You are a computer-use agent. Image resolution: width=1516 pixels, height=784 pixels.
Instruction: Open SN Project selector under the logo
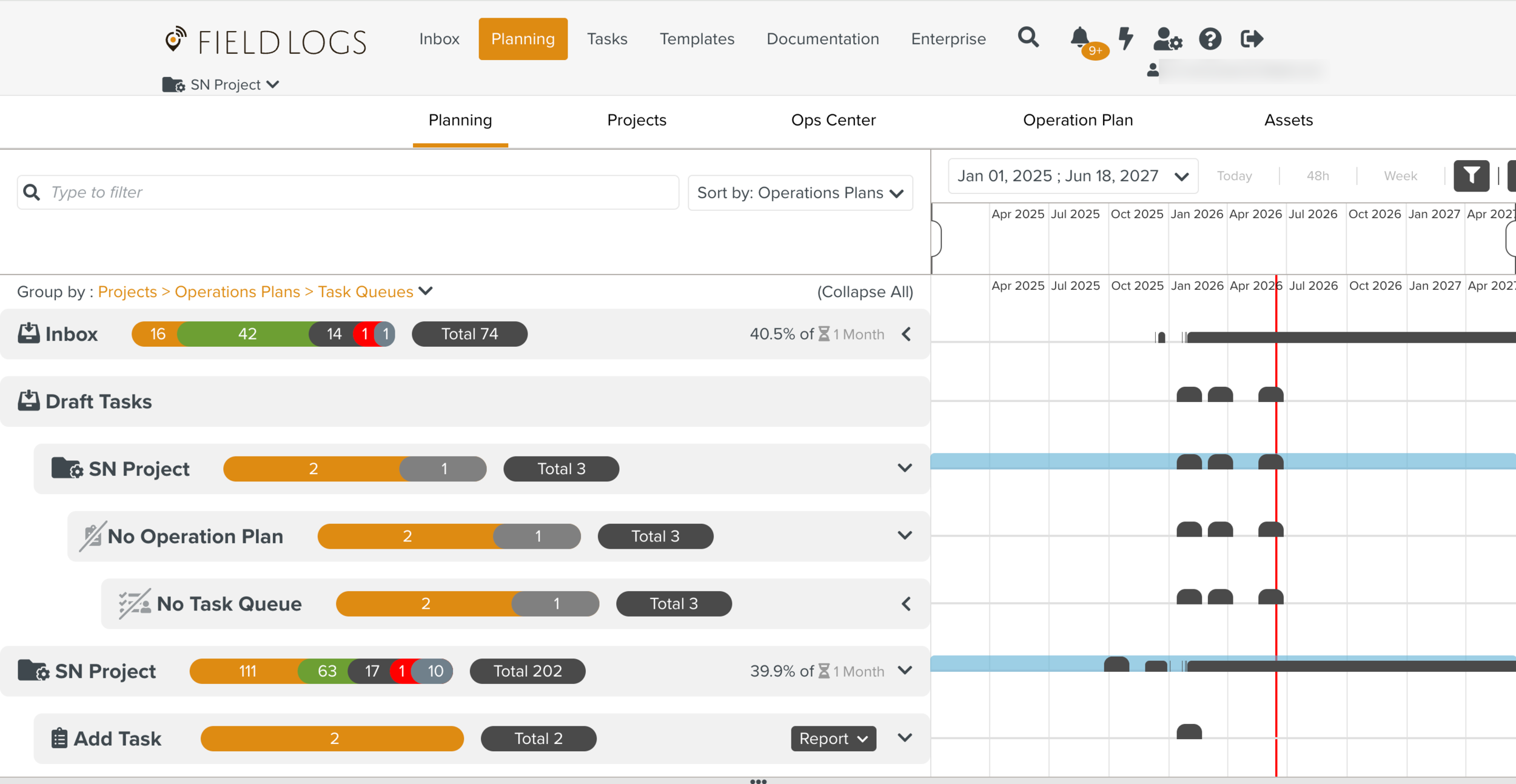(221, 85)
